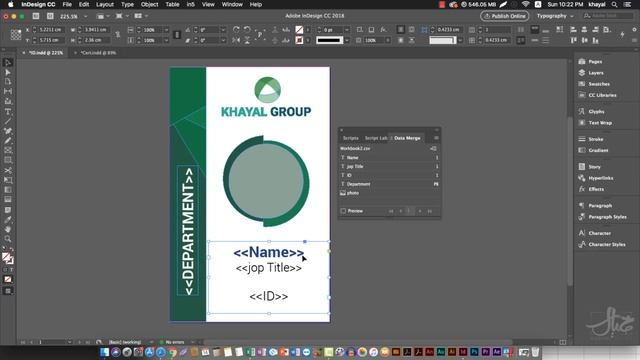Go to last record in Data Merge
The height and width of the screenshot is (360, 640).
click(429, 211)
